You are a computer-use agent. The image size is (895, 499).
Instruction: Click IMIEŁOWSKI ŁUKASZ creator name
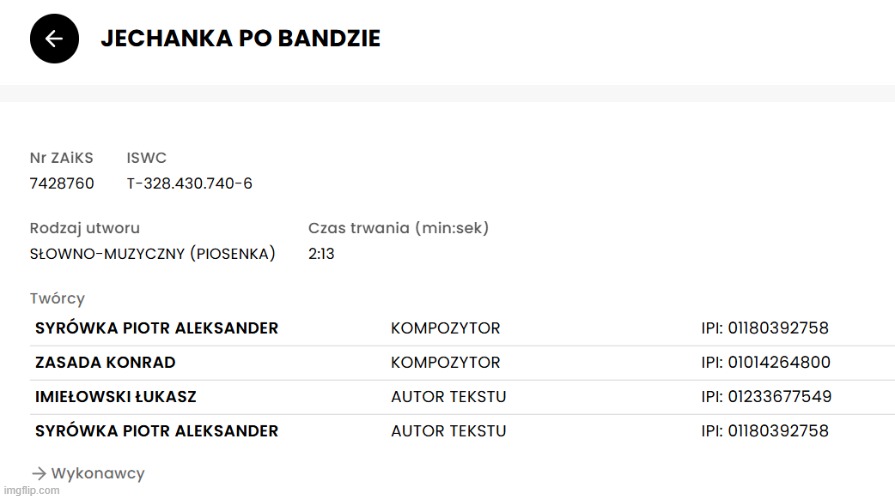[115, 397]
